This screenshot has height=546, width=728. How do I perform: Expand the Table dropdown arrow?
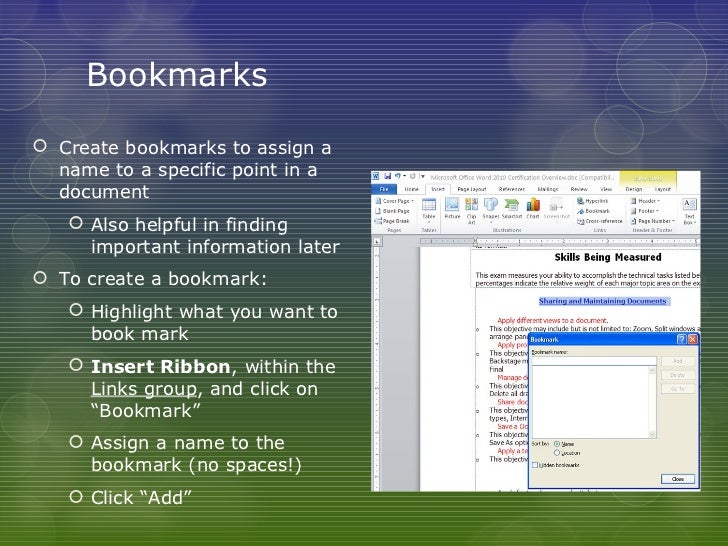coord(429,222)
